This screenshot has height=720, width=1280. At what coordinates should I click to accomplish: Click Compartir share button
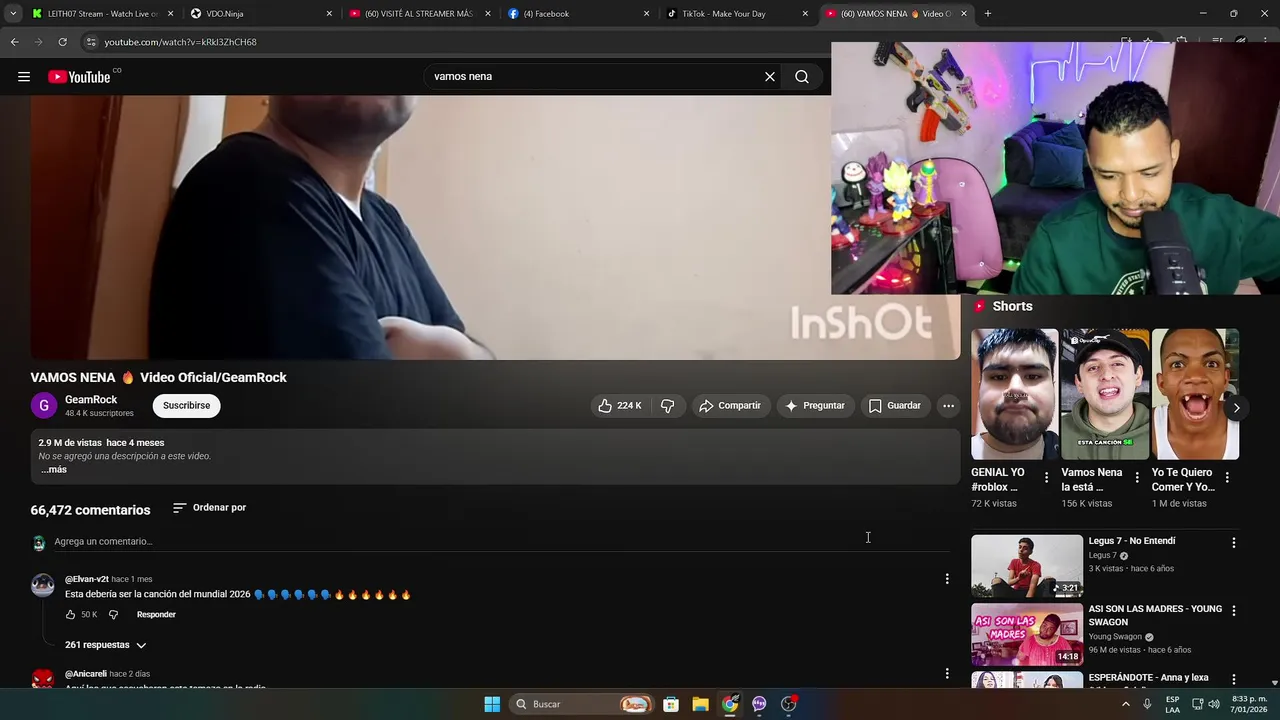tap(731, 405)
